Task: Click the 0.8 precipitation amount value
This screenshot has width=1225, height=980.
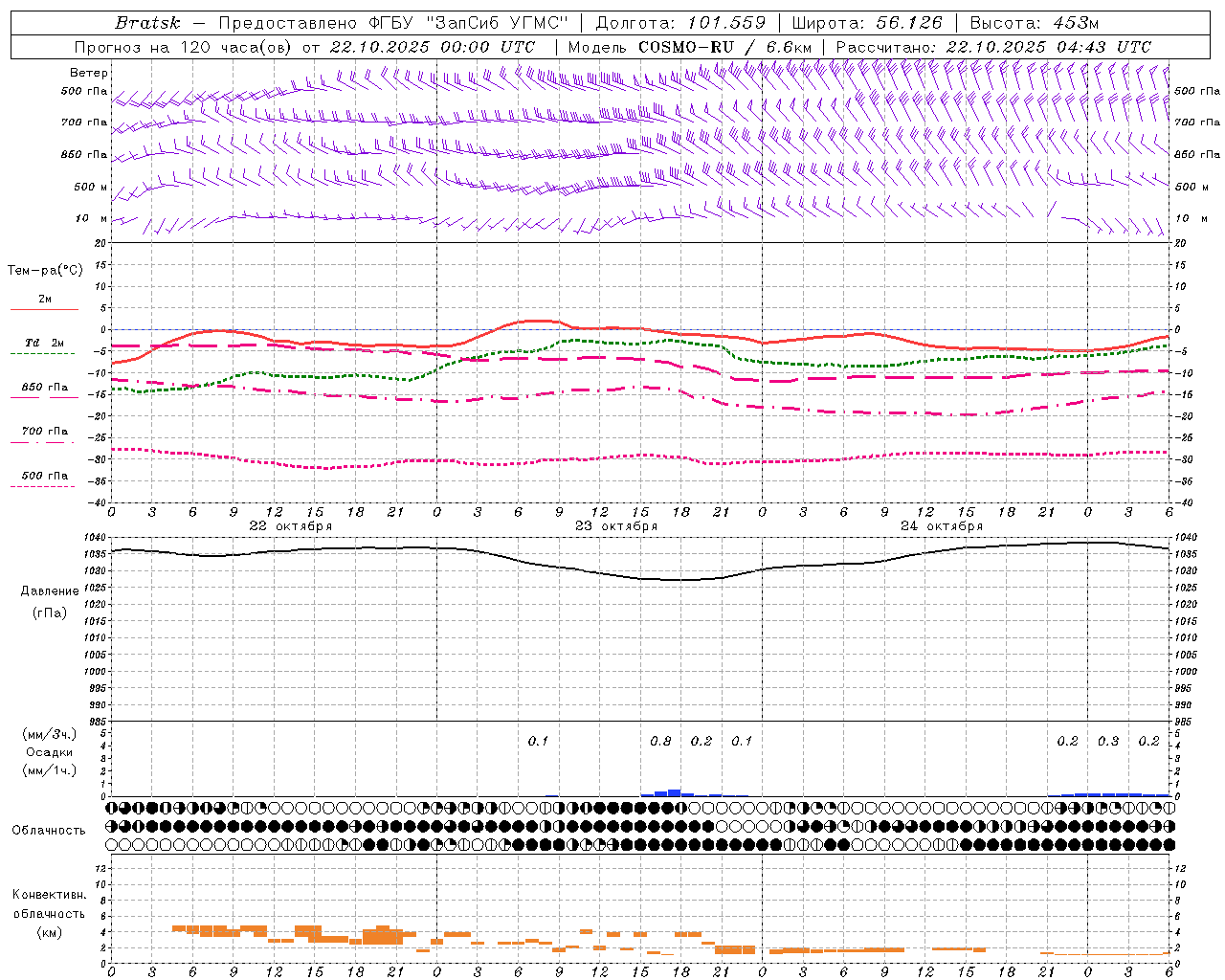Action: [x=660, y=742]
